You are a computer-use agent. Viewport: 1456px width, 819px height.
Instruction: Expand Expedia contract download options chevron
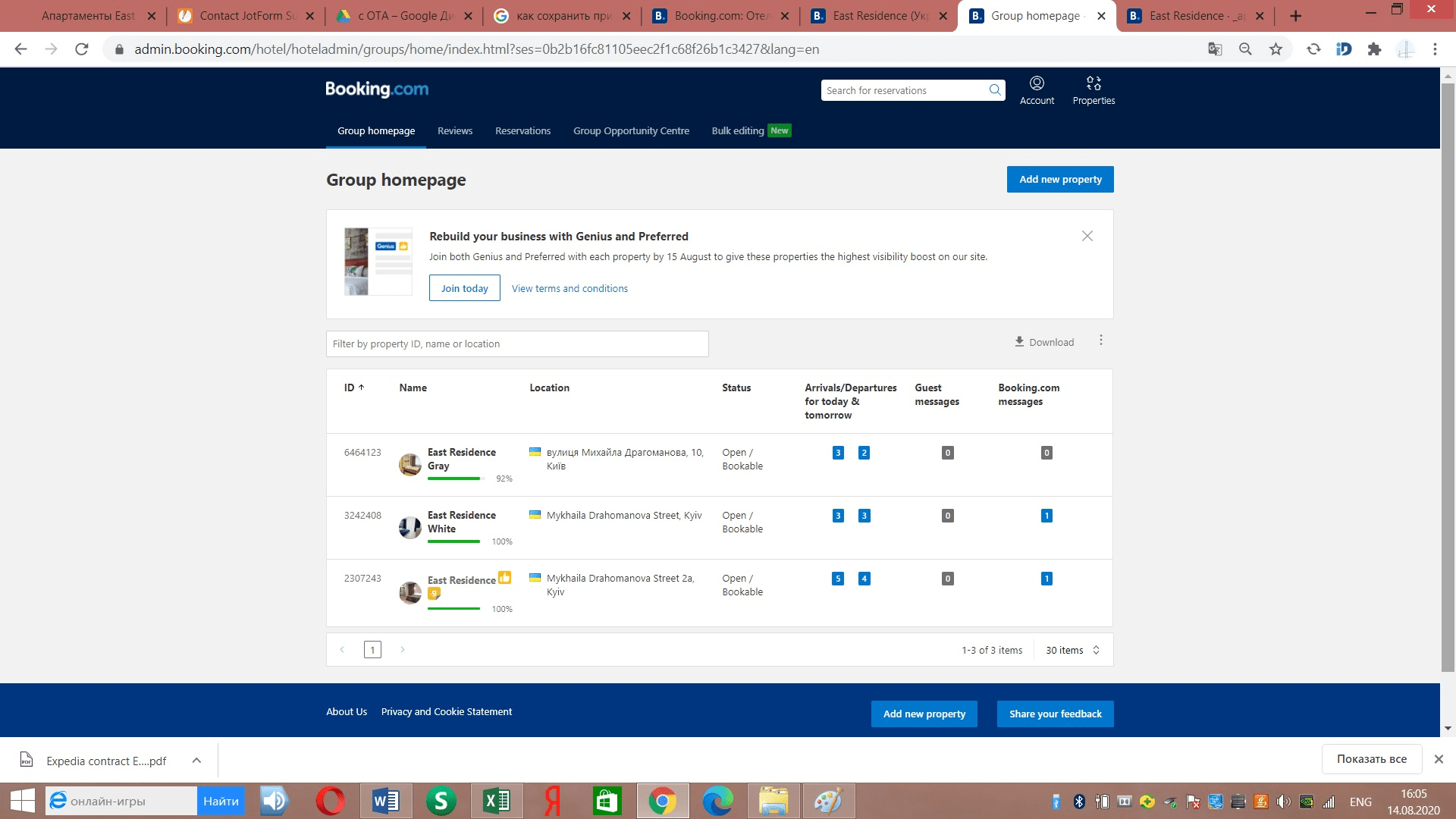coord(196,760)
